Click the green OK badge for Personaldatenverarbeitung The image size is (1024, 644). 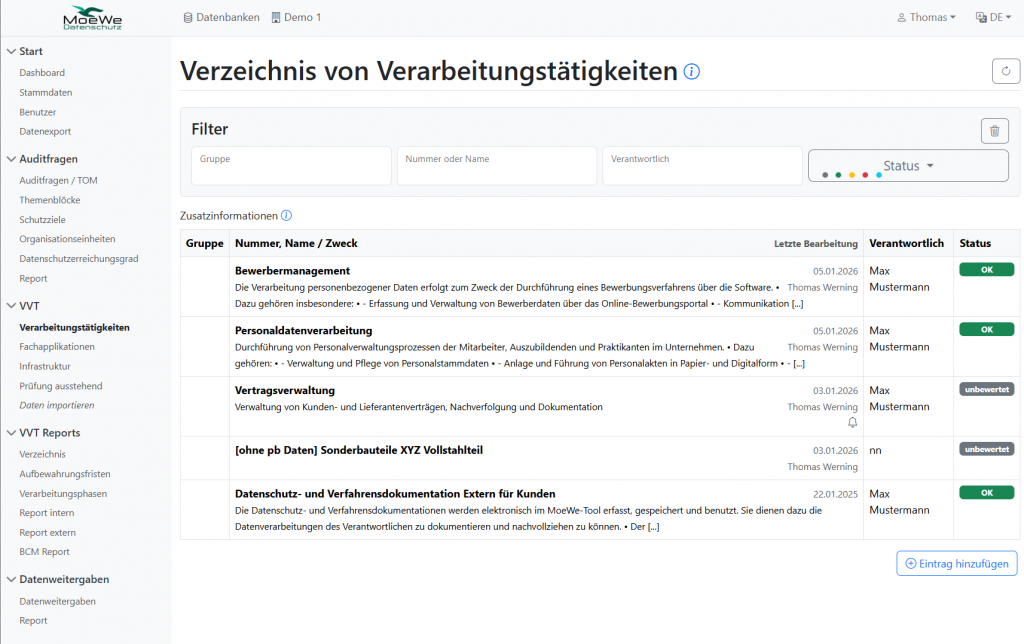986,329
